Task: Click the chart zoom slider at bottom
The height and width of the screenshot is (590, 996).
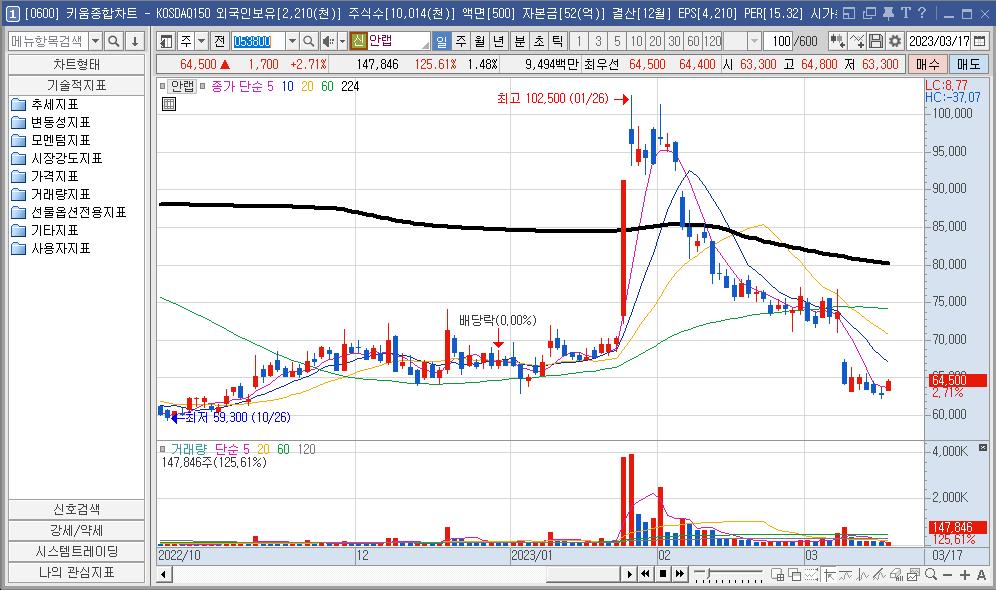Action: click(x=728, y=575)
